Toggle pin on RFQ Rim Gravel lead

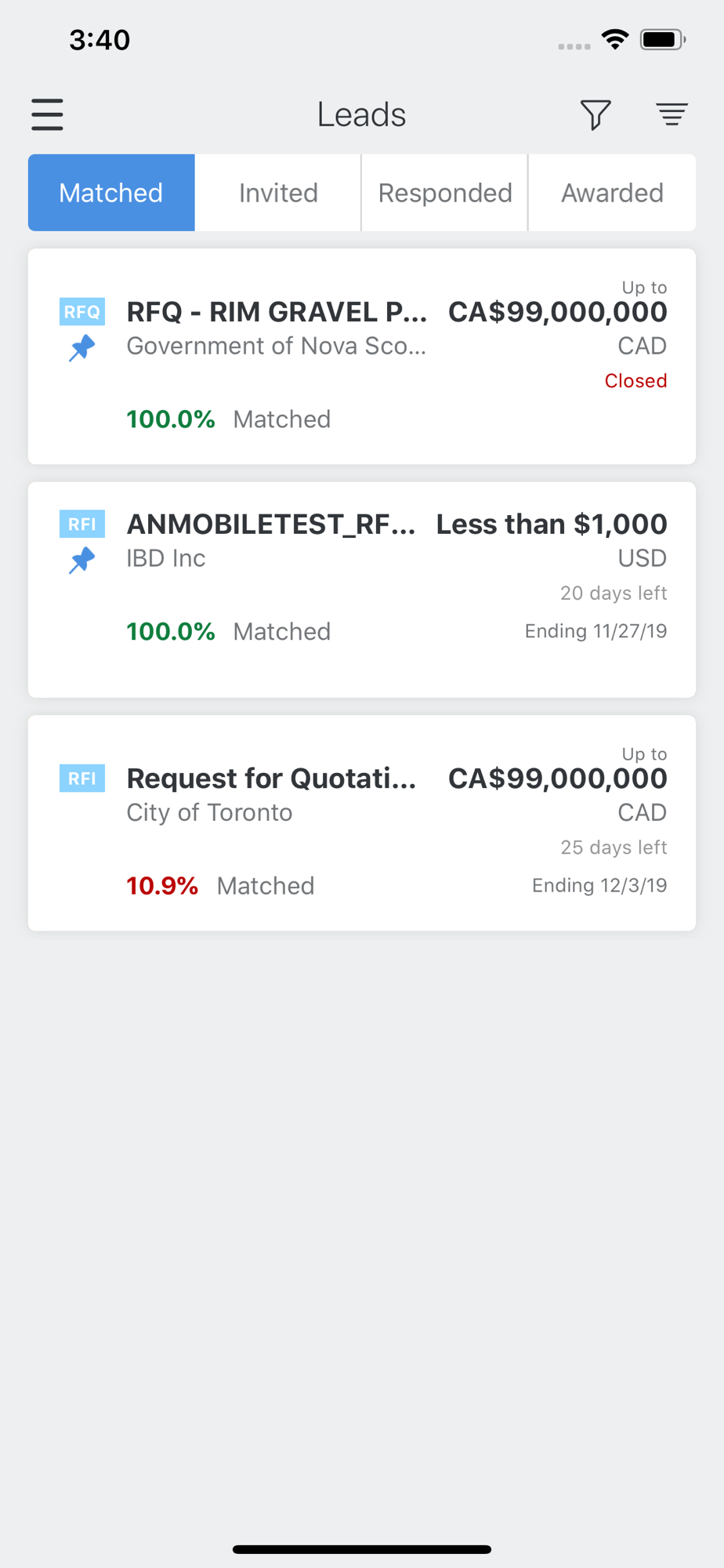tap(81, 347)
